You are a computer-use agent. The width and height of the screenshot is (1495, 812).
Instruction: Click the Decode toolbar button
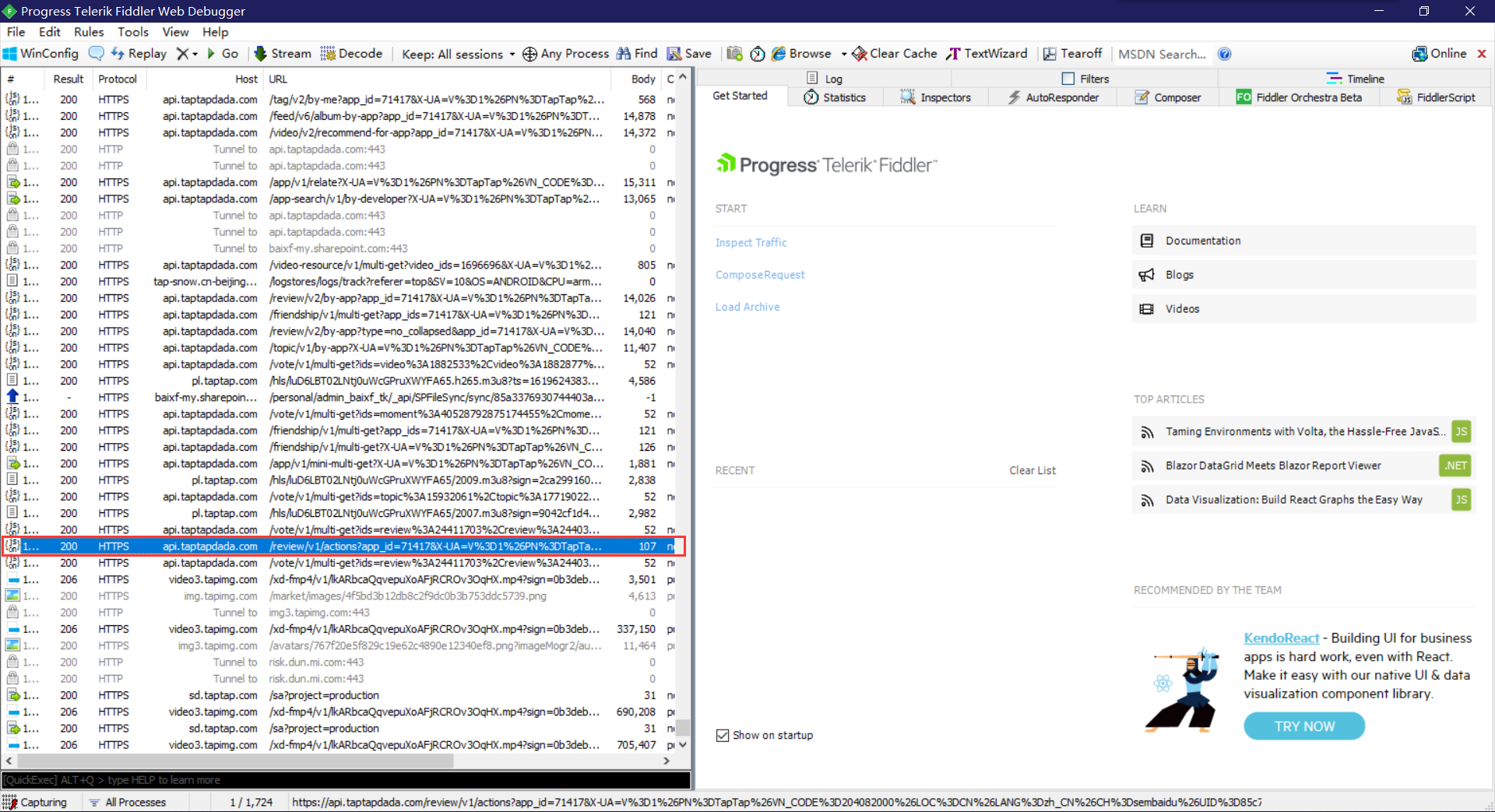351,54
